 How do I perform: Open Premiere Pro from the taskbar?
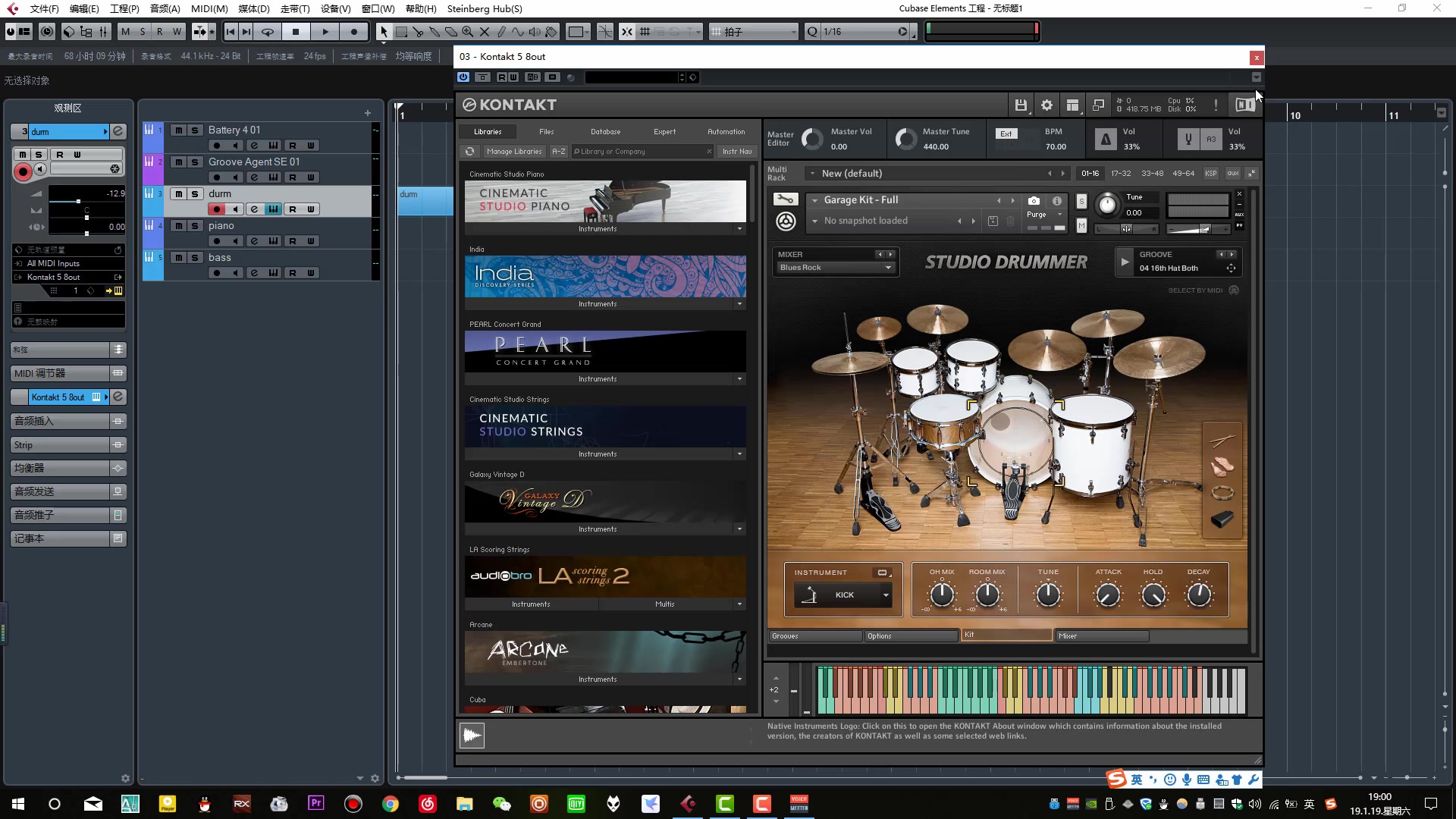(315, 803)
